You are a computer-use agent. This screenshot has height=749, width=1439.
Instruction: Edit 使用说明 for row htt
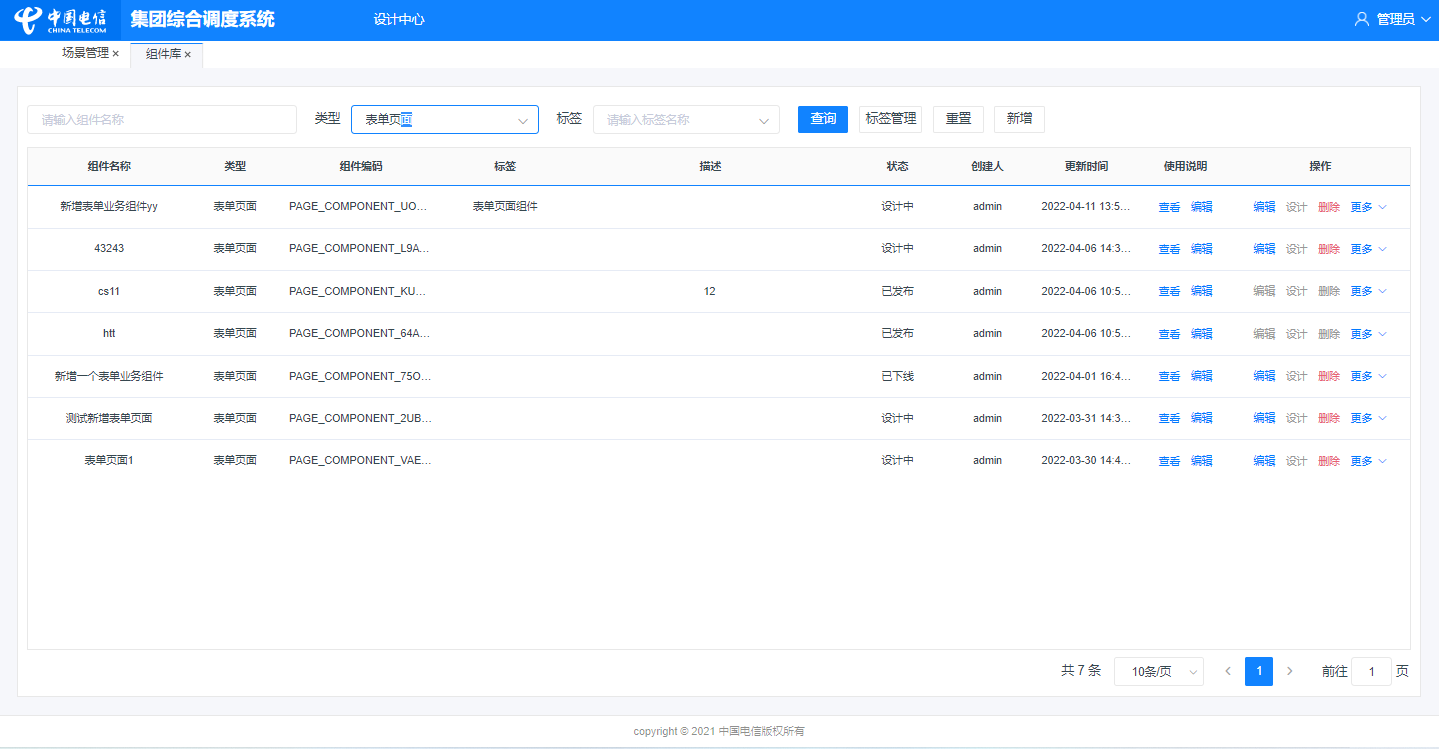pos(1201,334)
